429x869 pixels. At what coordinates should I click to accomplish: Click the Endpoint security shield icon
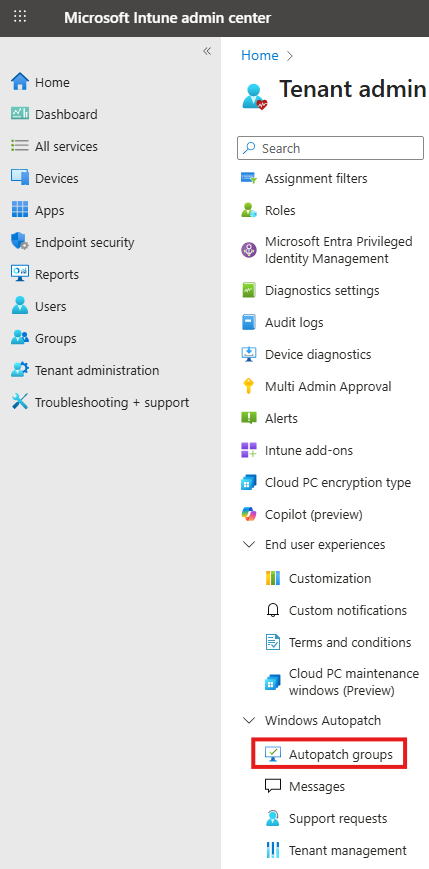[x=20, y=242]
